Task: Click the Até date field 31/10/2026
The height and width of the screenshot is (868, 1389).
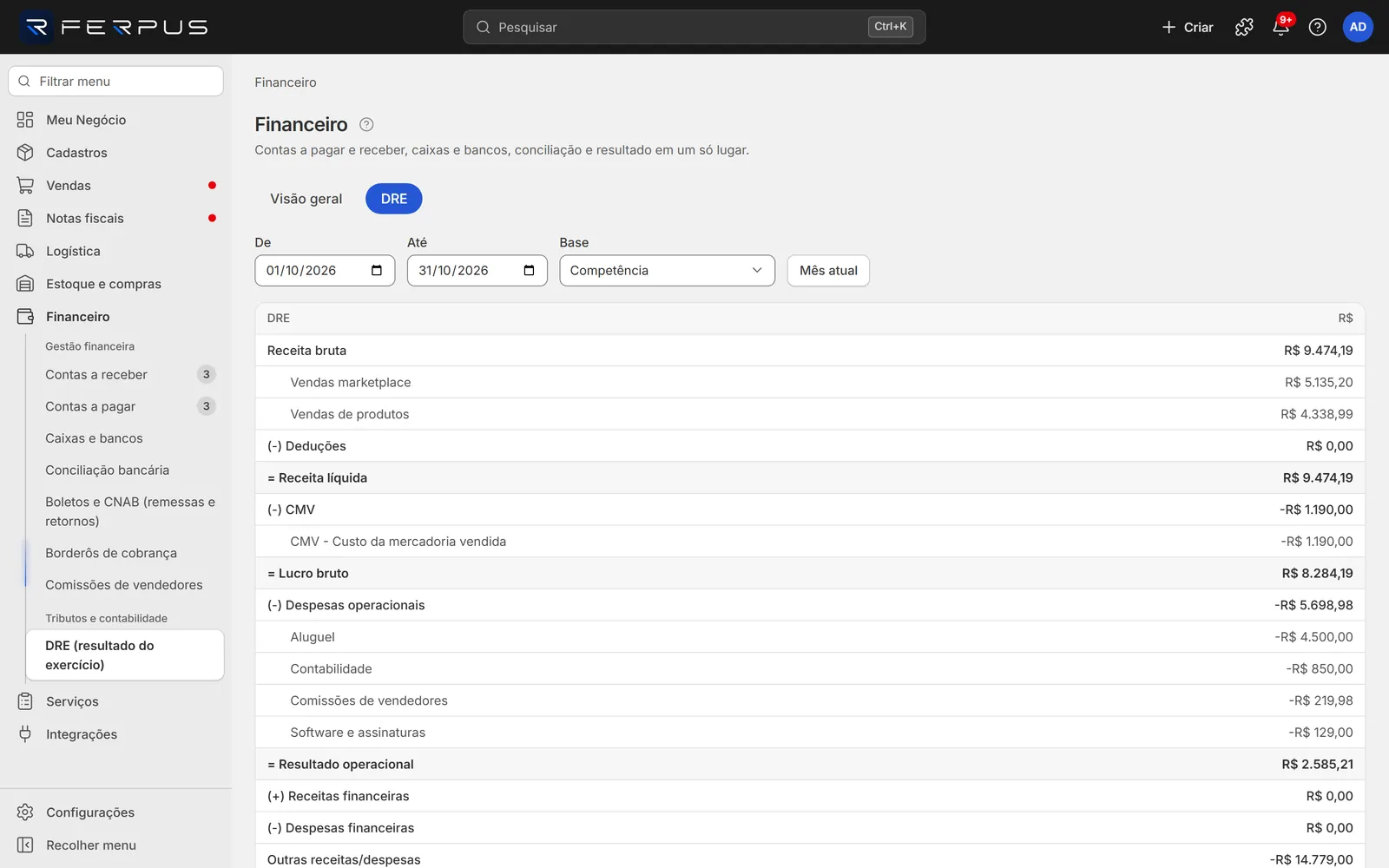Action: (x=477, y=271)
